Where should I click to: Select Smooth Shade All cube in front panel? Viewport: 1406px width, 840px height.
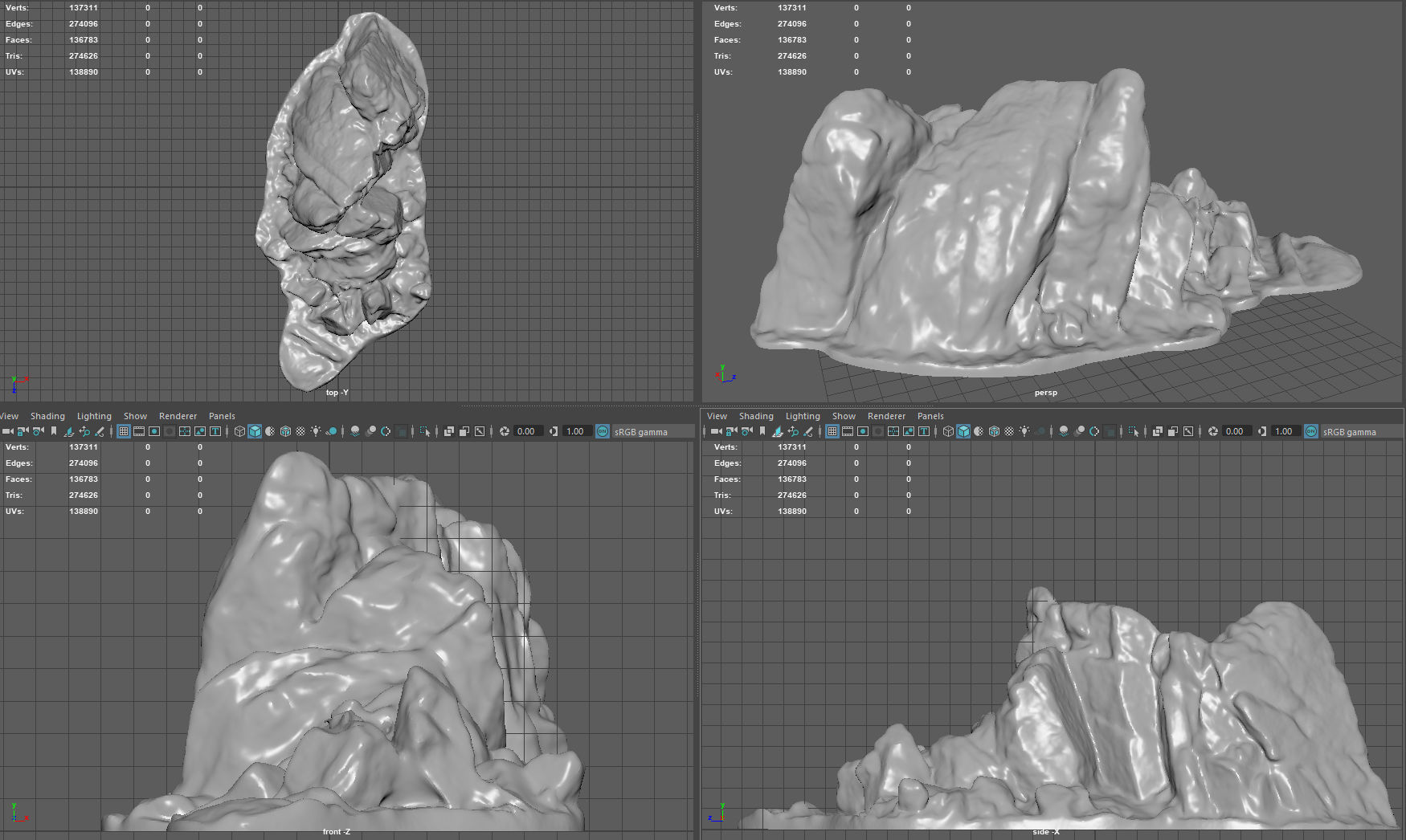click(x=255, y=431)
